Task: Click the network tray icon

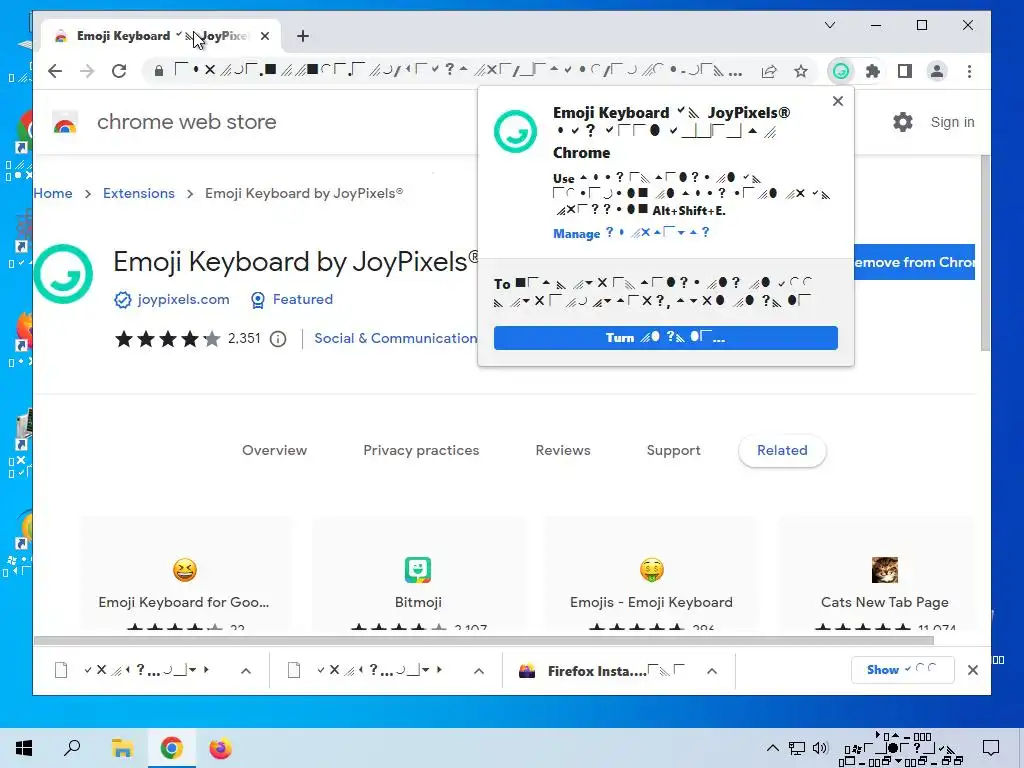Action: click(x=797, y=748)
